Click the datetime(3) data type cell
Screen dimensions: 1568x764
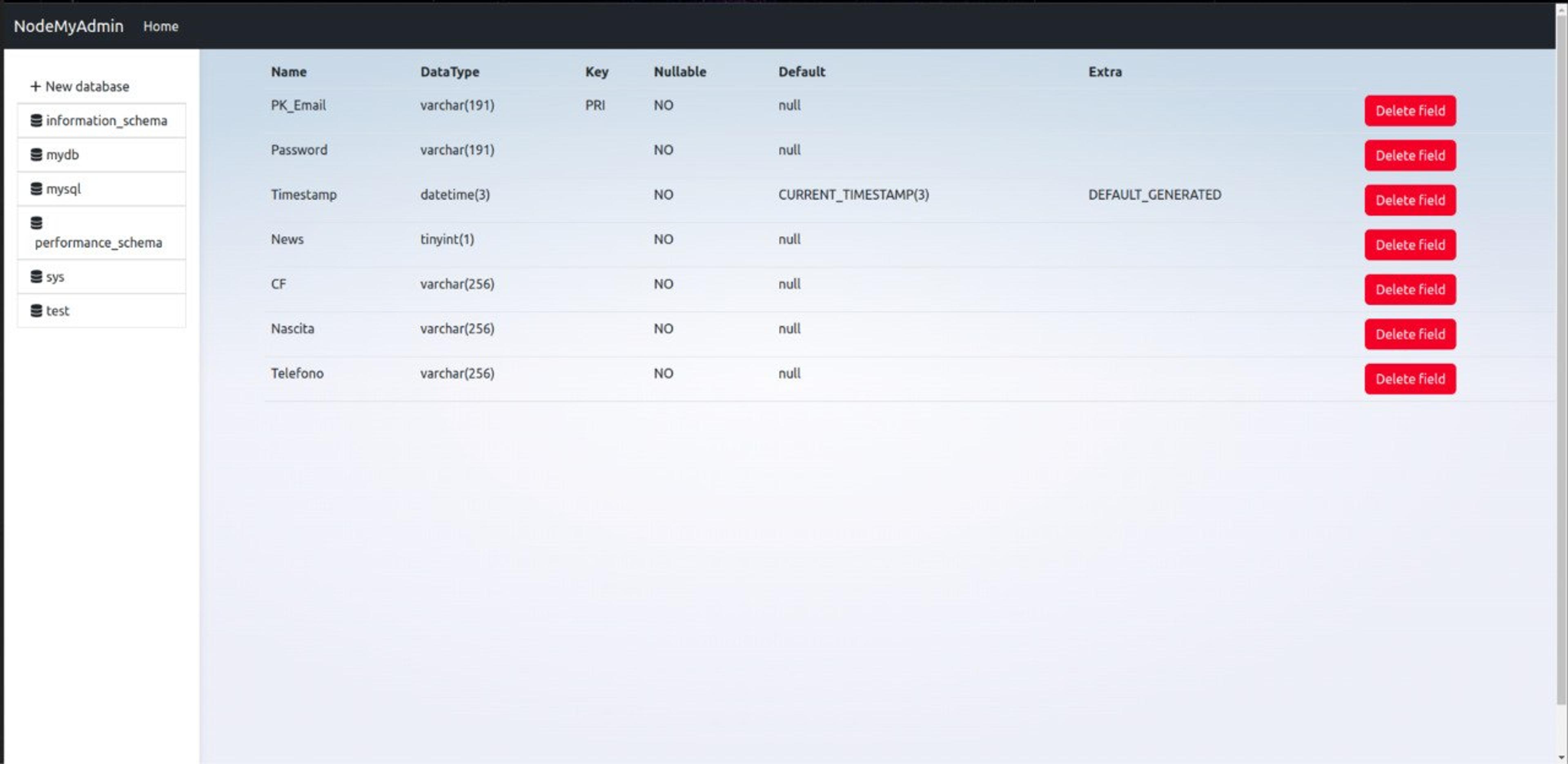455,195
